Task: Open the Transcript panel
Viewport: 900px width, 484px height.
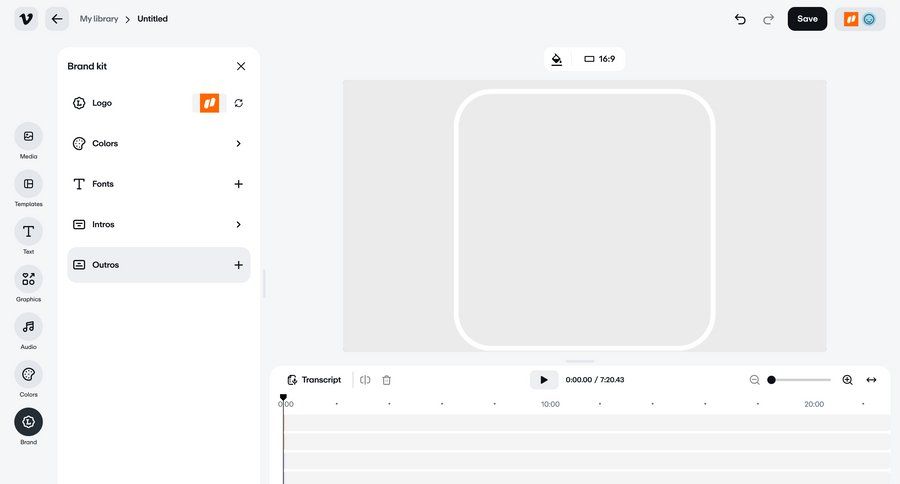Action: coord(313,380)
